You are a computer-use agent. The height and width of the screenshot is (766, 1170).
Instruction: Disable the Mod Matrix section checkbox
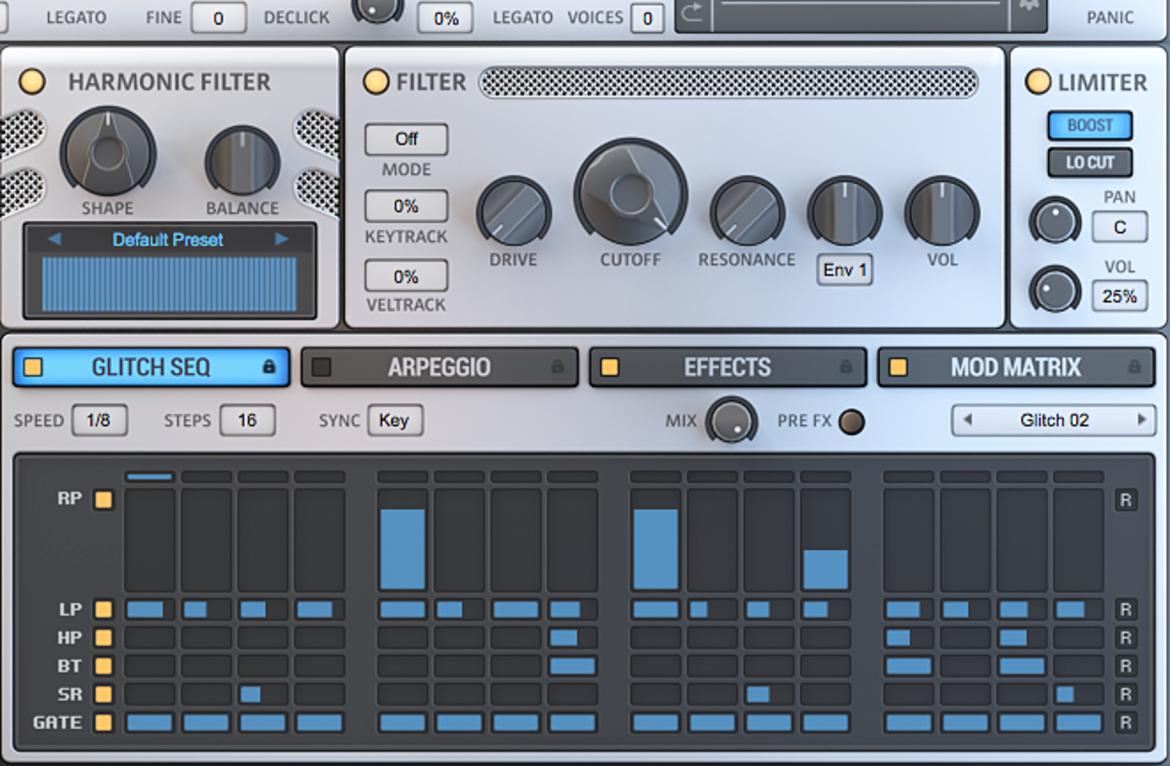coord(898,366)
